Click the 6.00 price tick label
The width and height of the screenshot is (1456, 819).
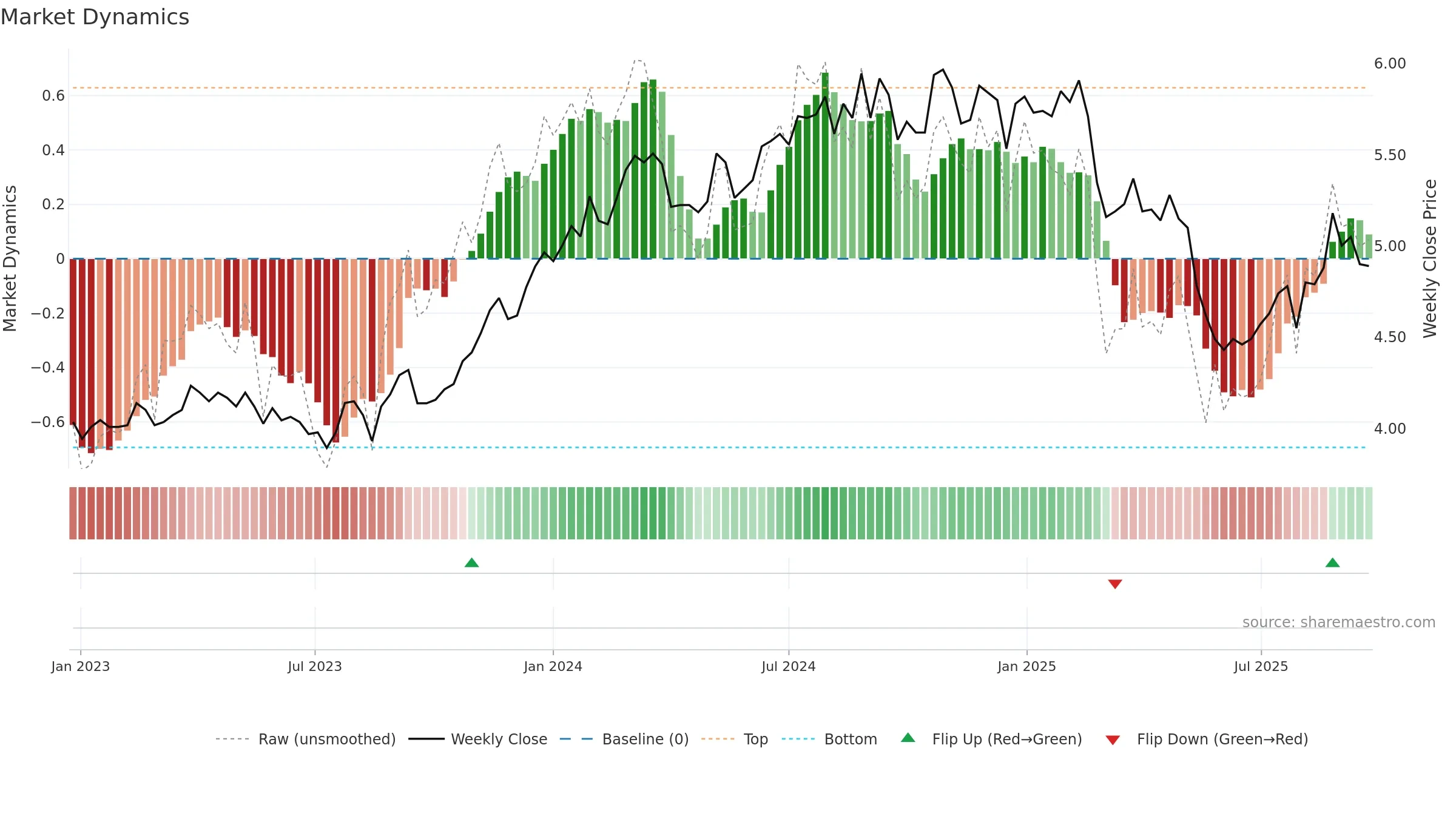point(1390,64)
